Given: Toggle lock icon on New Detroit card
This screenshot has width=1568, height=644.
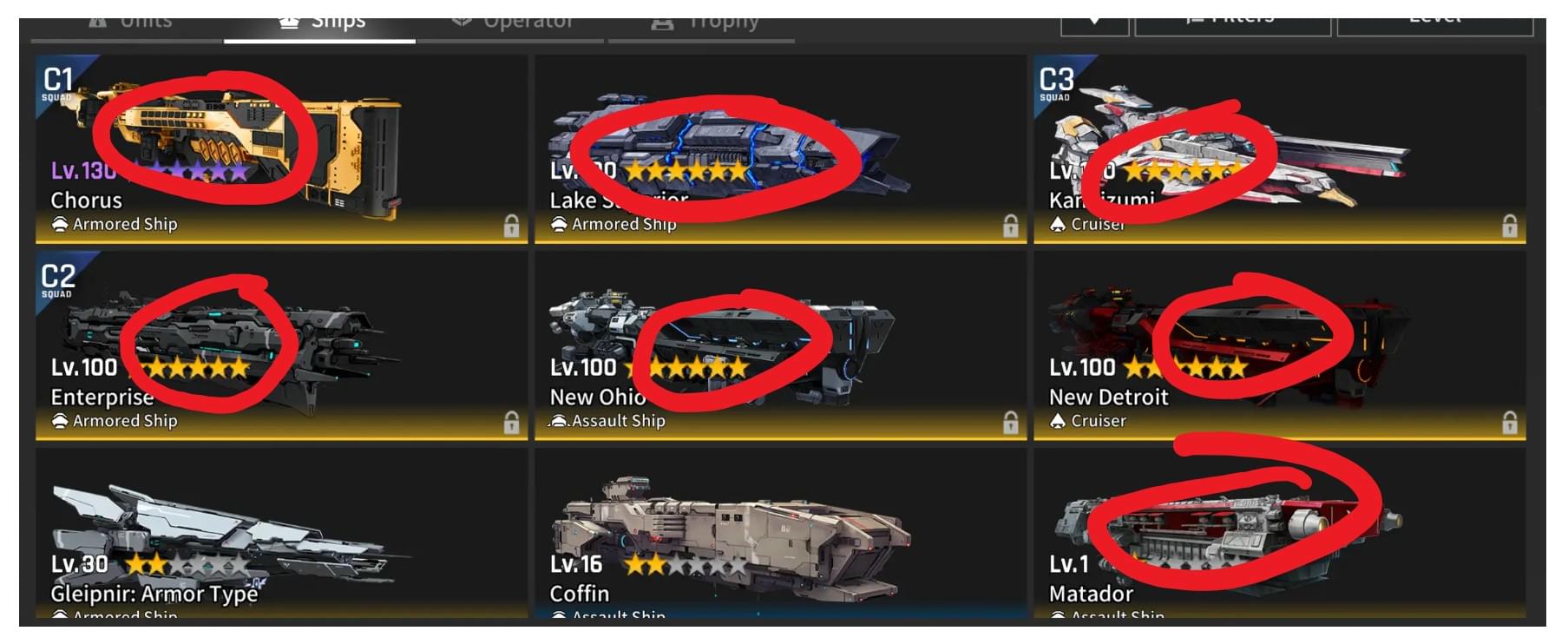Looking at the screenshot, I should tap(1510, 423).
